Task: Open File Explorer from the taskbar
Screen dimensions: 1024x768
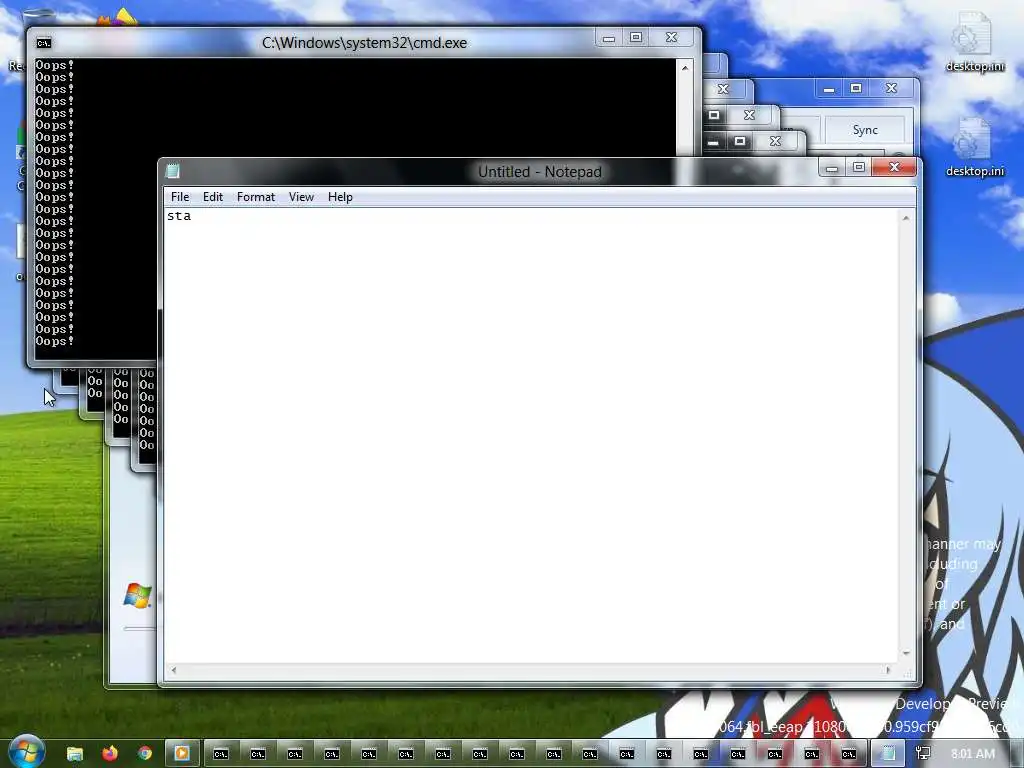Action: 75,754
